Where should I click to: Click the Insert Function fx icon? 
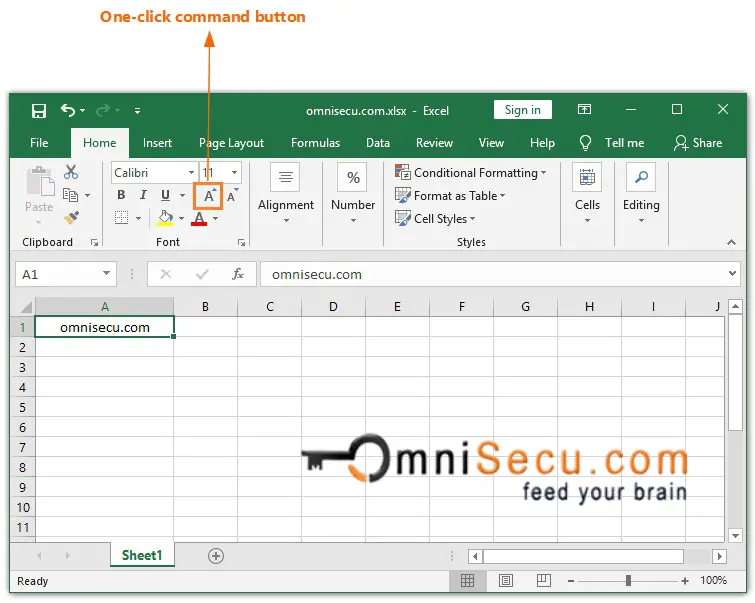point(237,275)
